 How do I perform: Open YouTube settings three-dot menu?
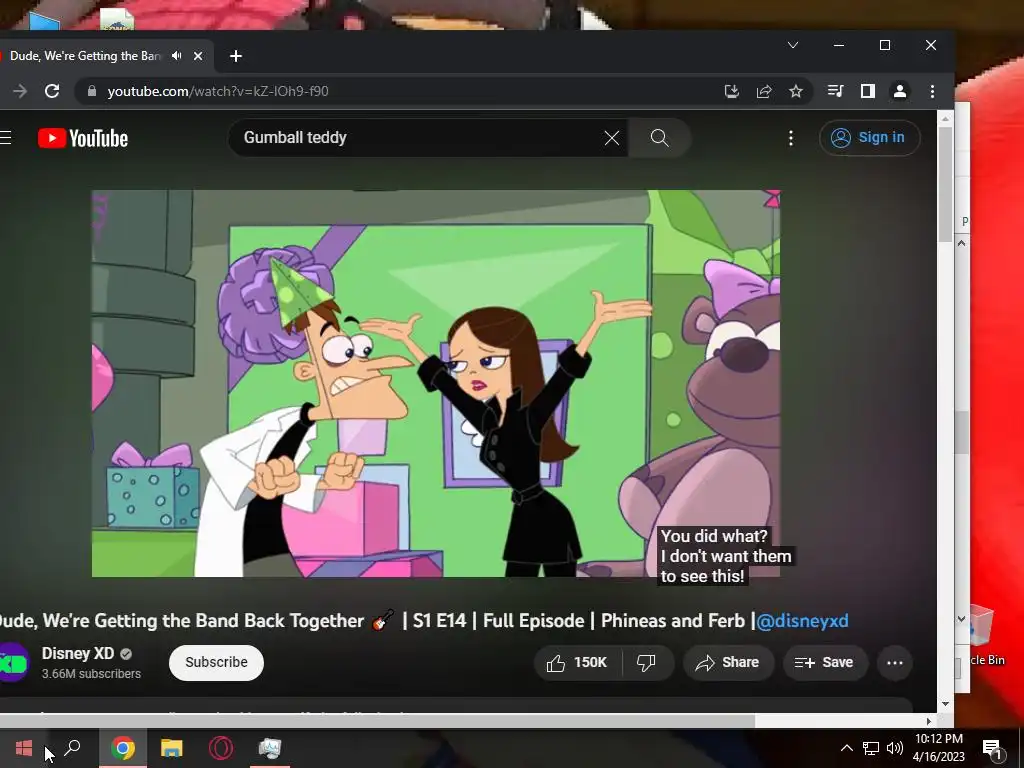coord(791,138)
